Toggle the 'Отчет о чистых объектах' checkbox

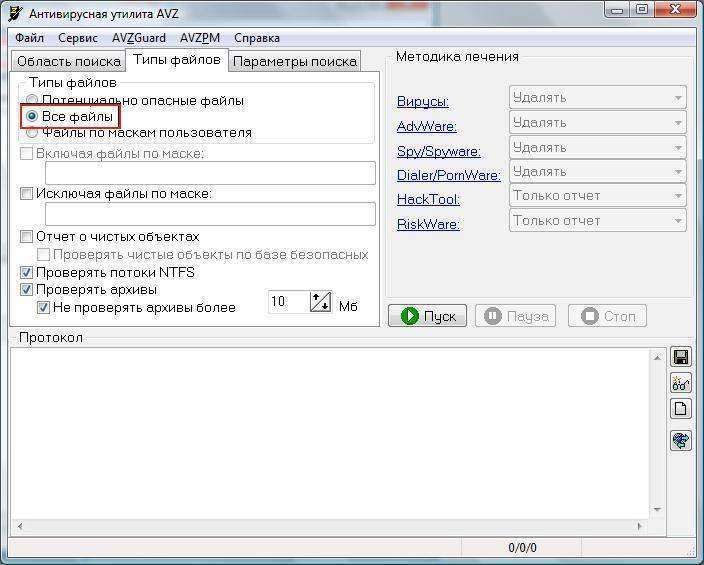pos(27,237)
